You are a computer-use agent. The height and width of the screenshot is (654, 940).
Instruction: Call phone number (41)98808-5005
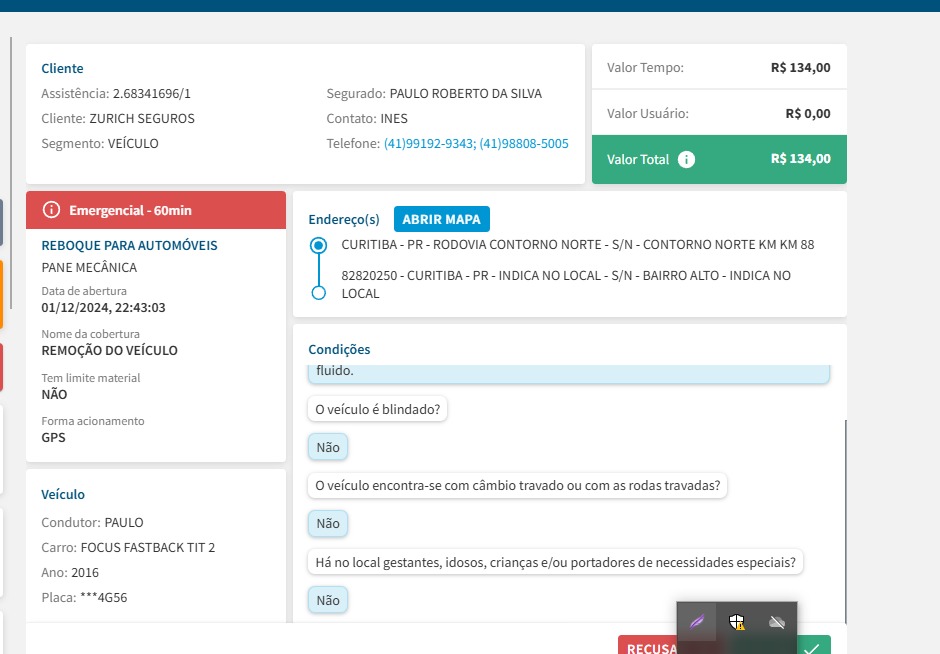(523, 144)
